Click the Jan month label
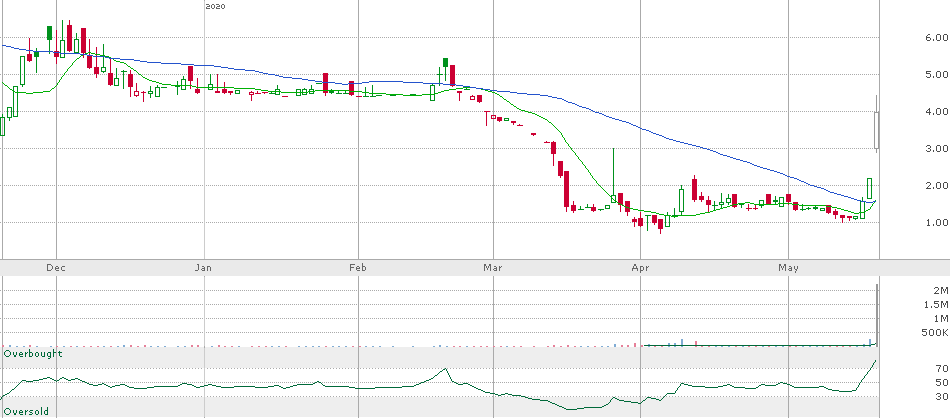Image resolution: width=950 pixels, height=418 pixels. click(204, 267)
